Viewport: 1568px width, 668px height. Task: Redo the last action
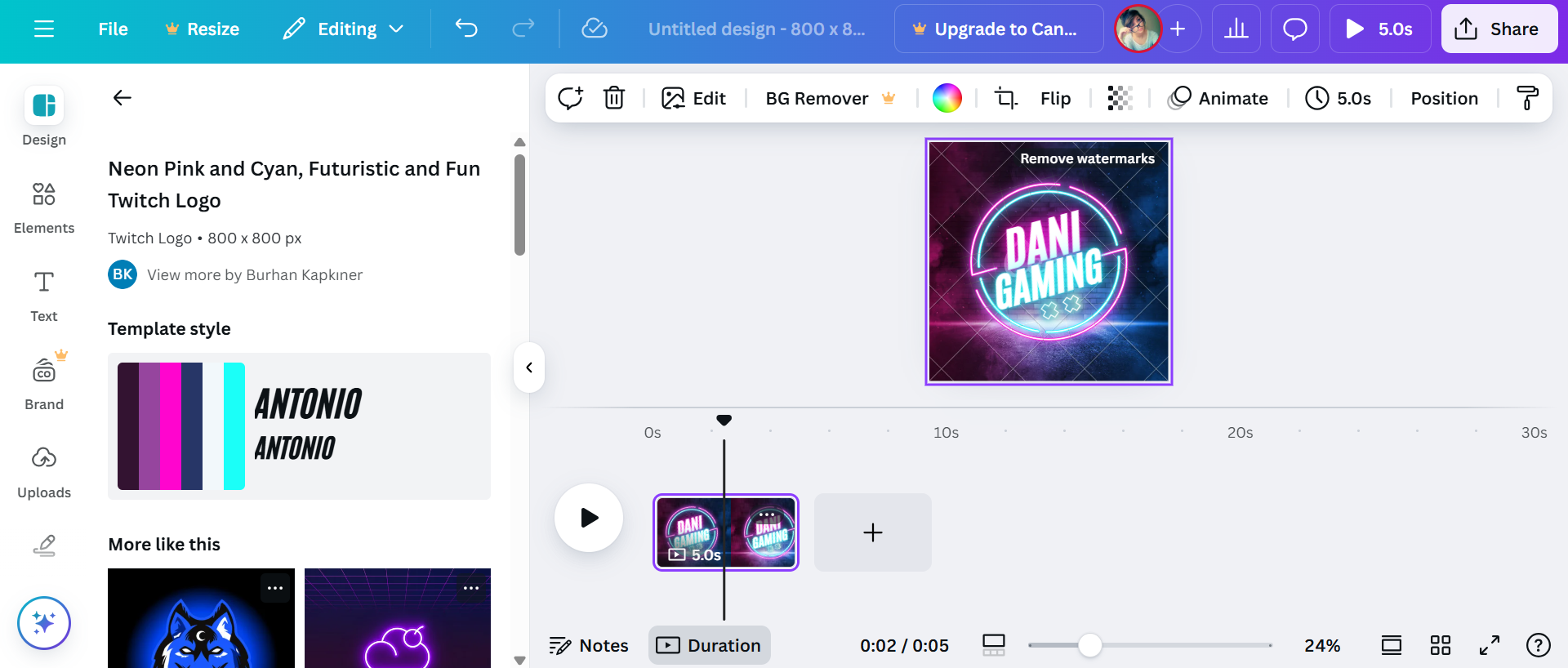[523, 29]
